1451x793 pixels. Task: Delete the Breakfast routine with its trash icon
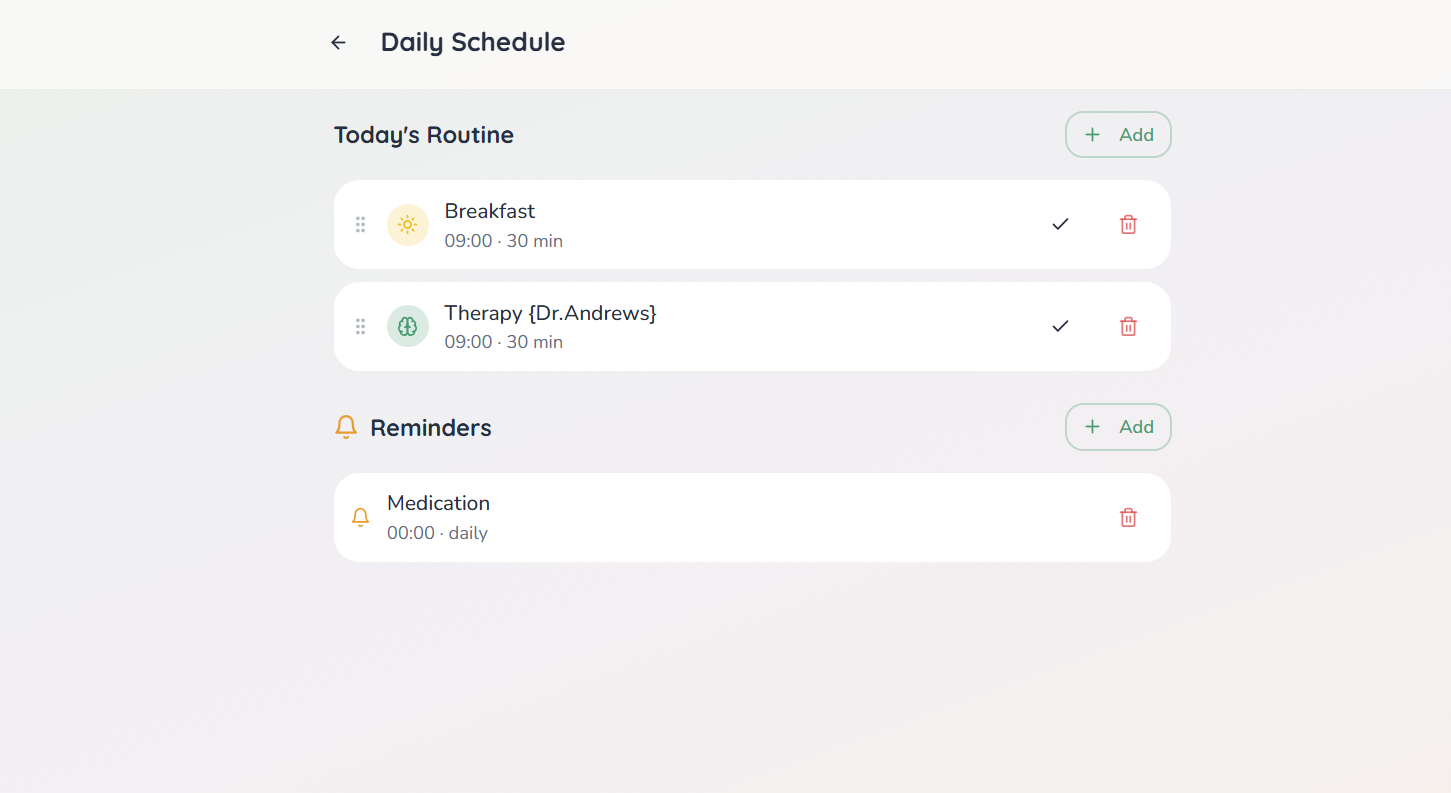coord(1128,224)
